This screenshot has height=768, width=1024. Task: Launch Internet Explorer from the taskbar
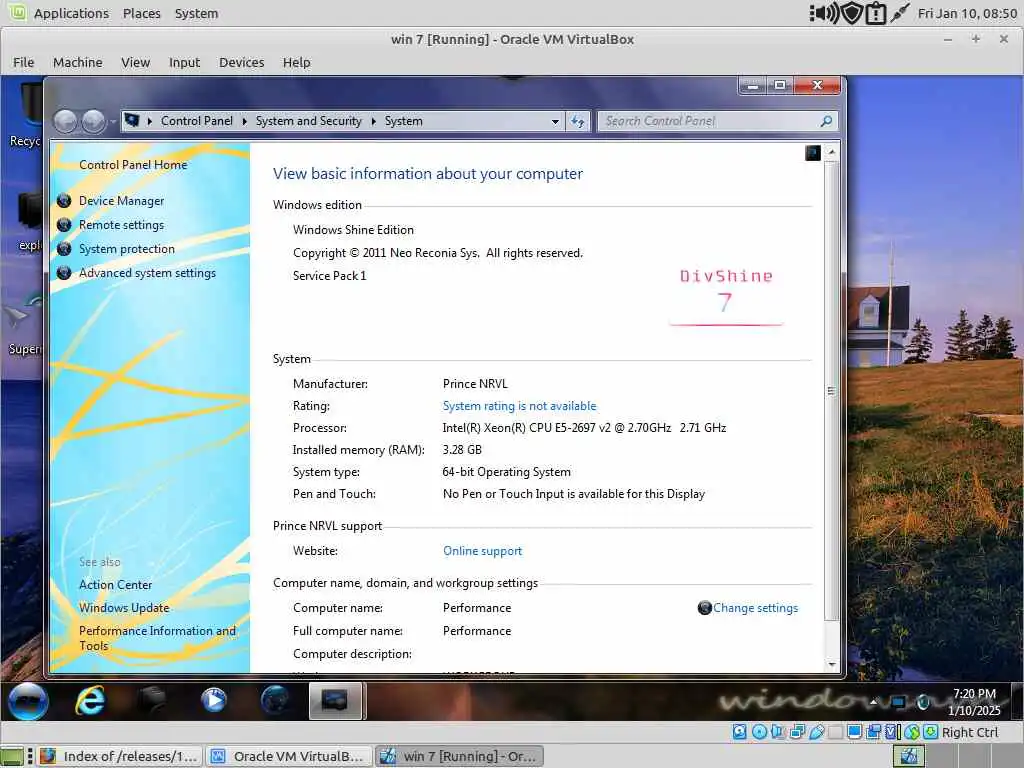[90, 701]
